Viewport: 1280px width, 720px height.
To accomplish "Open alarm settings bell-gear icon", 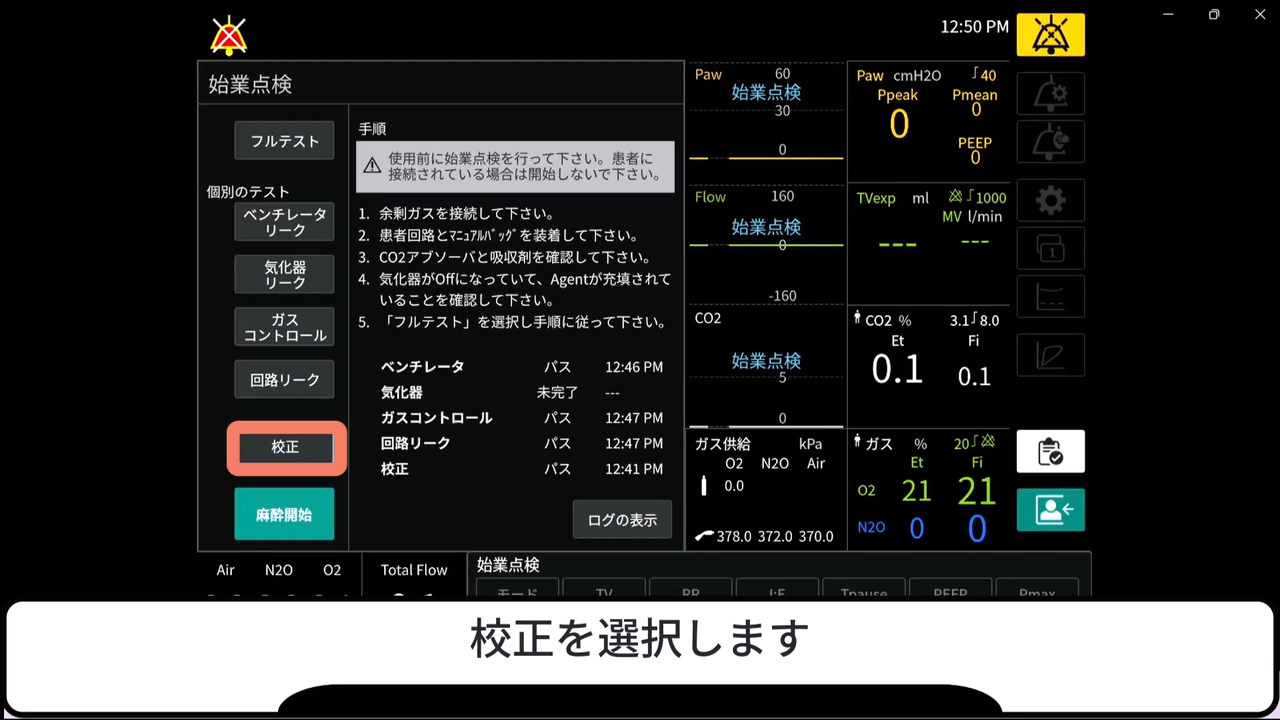I will [1050, 94].
